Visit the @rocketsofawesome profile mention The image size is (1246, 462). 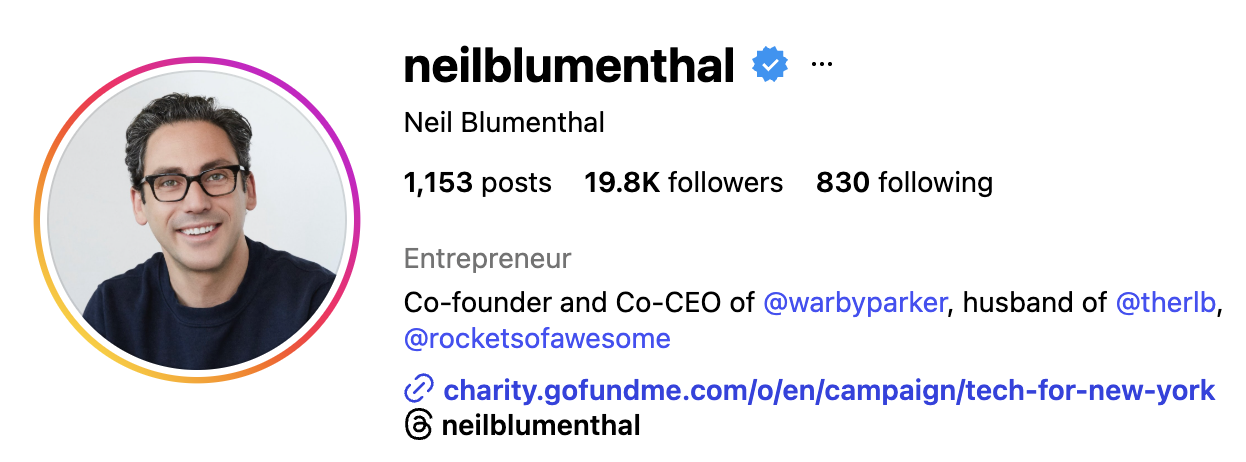[537, 339]
